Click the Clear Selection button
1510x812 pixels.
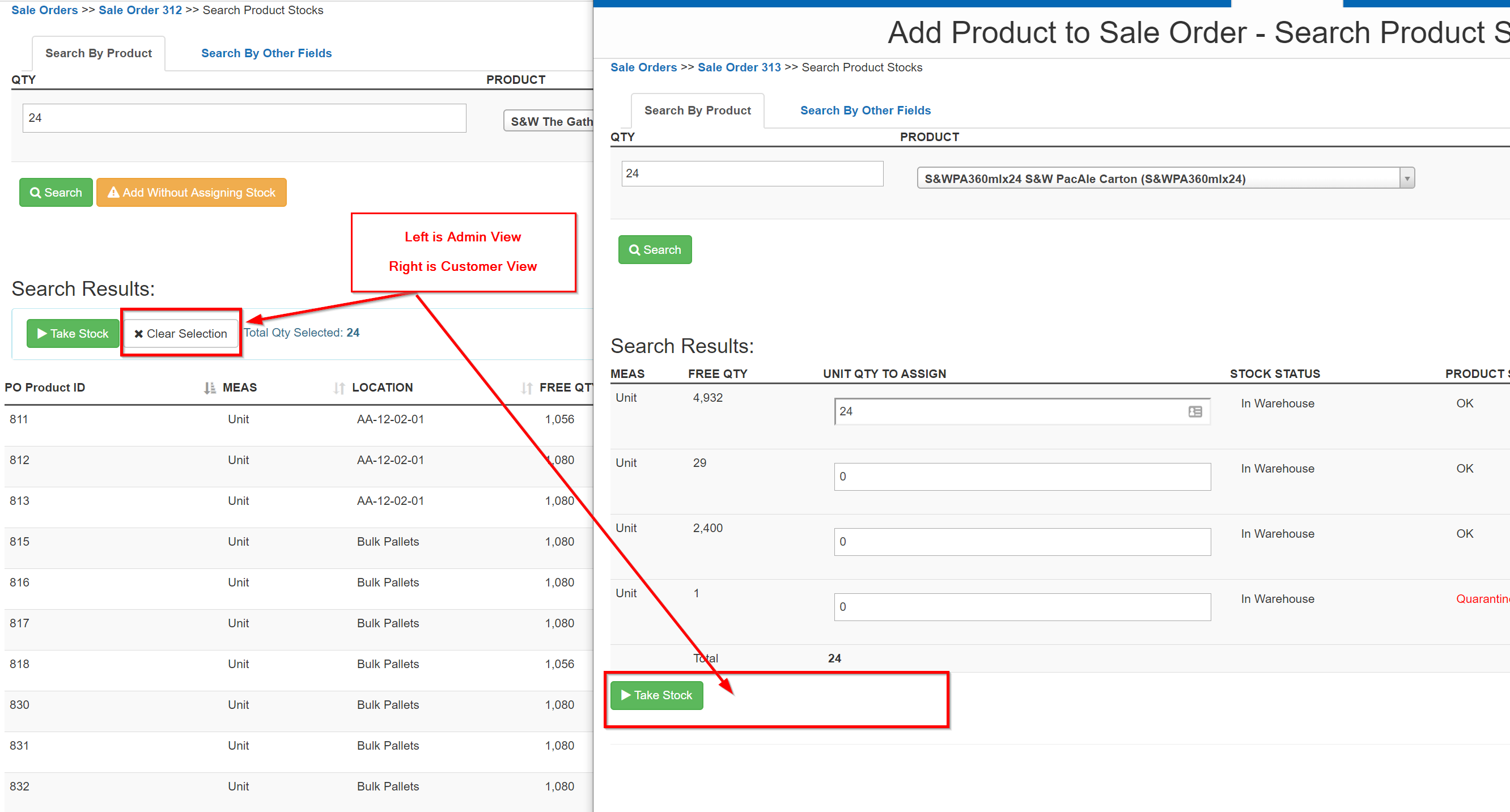(181, 334)
